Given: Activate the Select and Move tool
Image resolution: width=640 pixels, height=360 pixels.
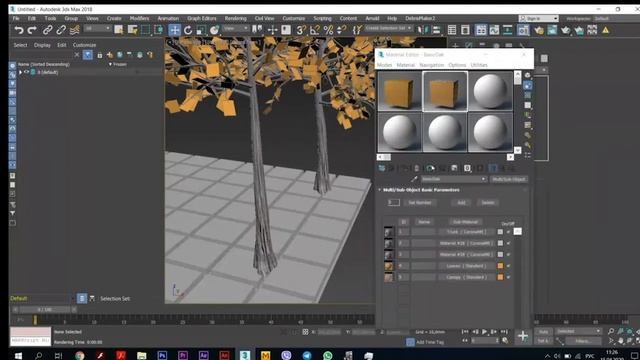Looking at the screenshot, I should [174, 30].
